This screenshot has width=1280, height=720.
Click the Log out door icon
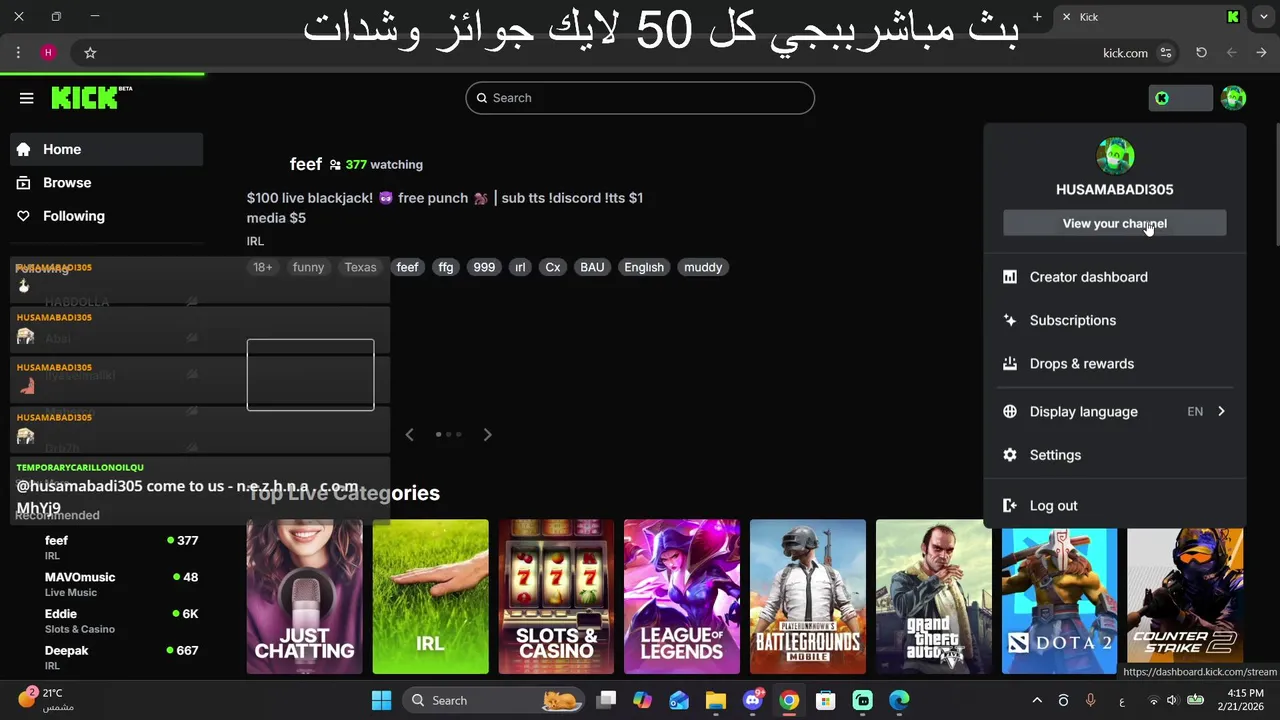tap(1010, 506)
